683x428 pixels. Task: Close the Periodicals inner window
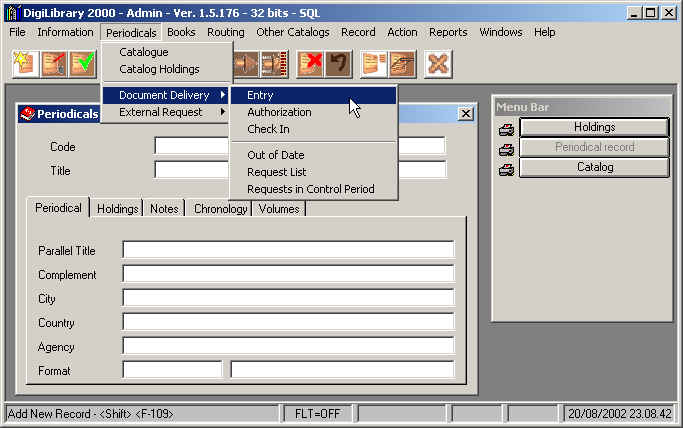click(x=466, y=114)
